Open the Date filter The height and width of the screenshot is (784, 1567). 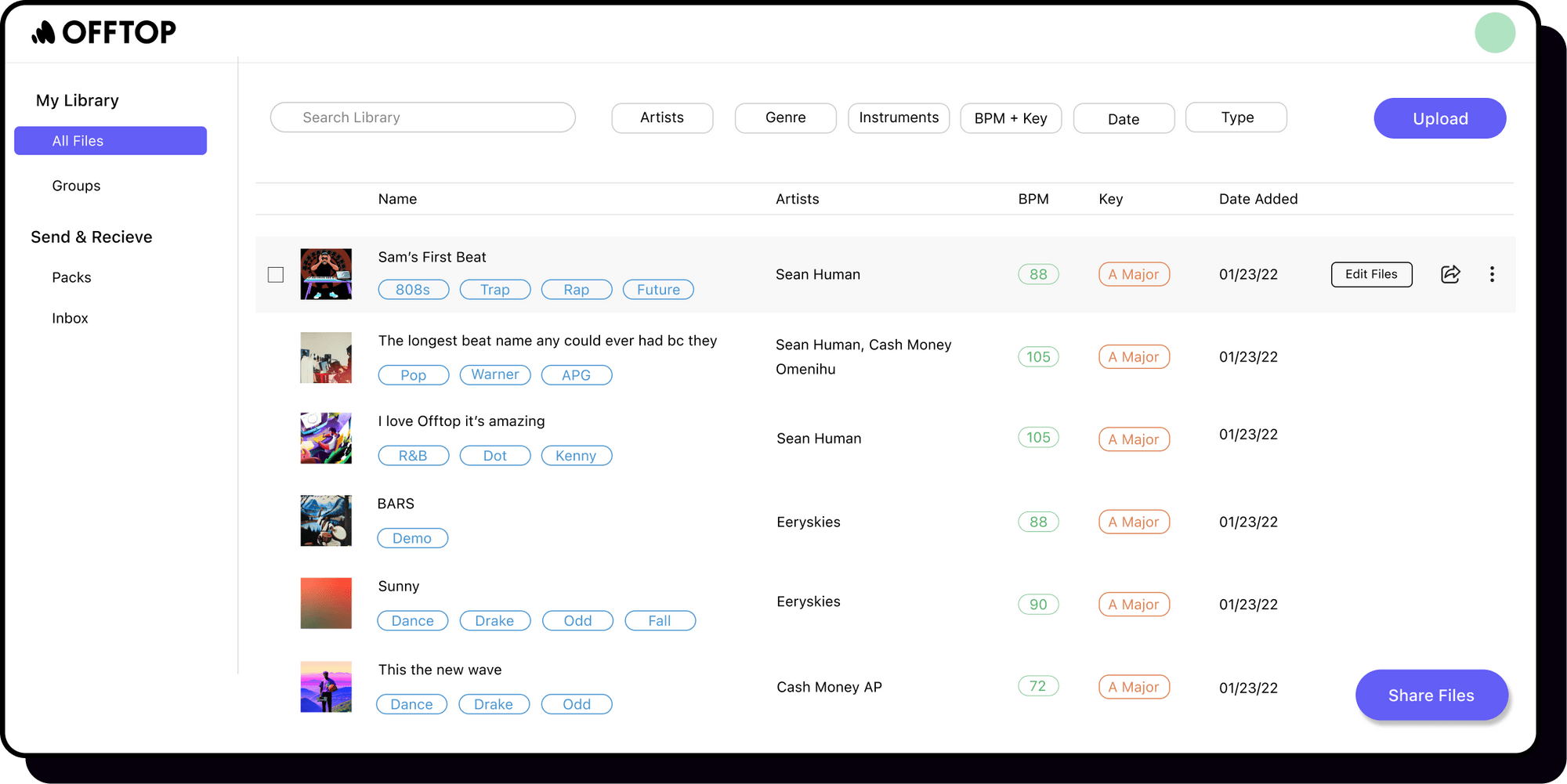click(x=1124, y=118)
